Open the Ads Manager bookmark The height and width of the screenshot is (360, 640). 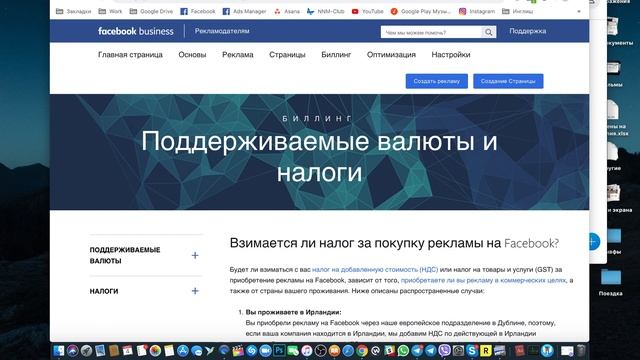(244, 11)
